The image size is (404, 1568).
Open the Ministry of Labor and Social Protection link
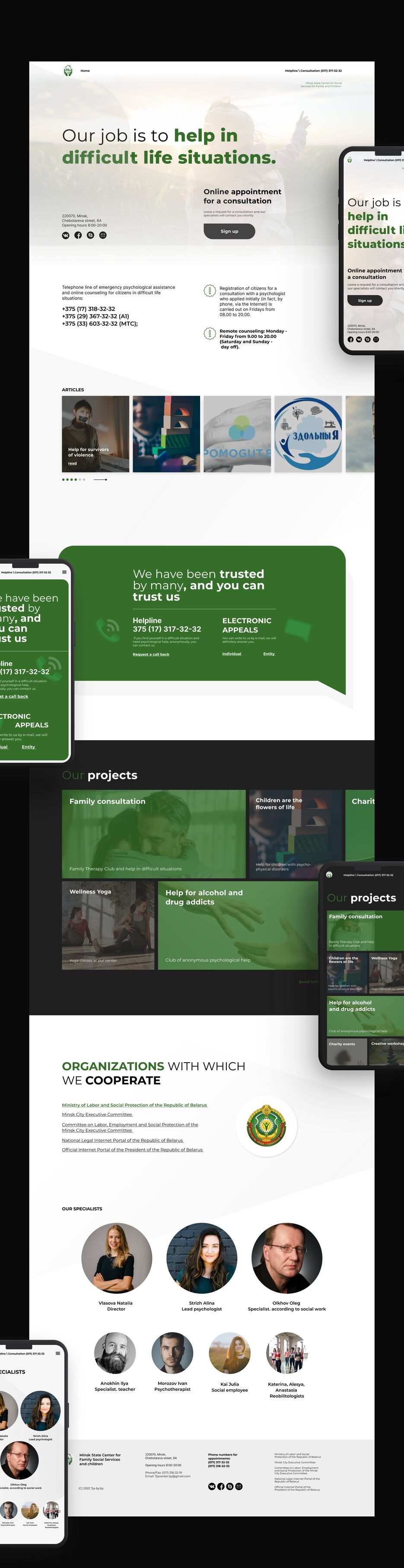click(134, 1105)
